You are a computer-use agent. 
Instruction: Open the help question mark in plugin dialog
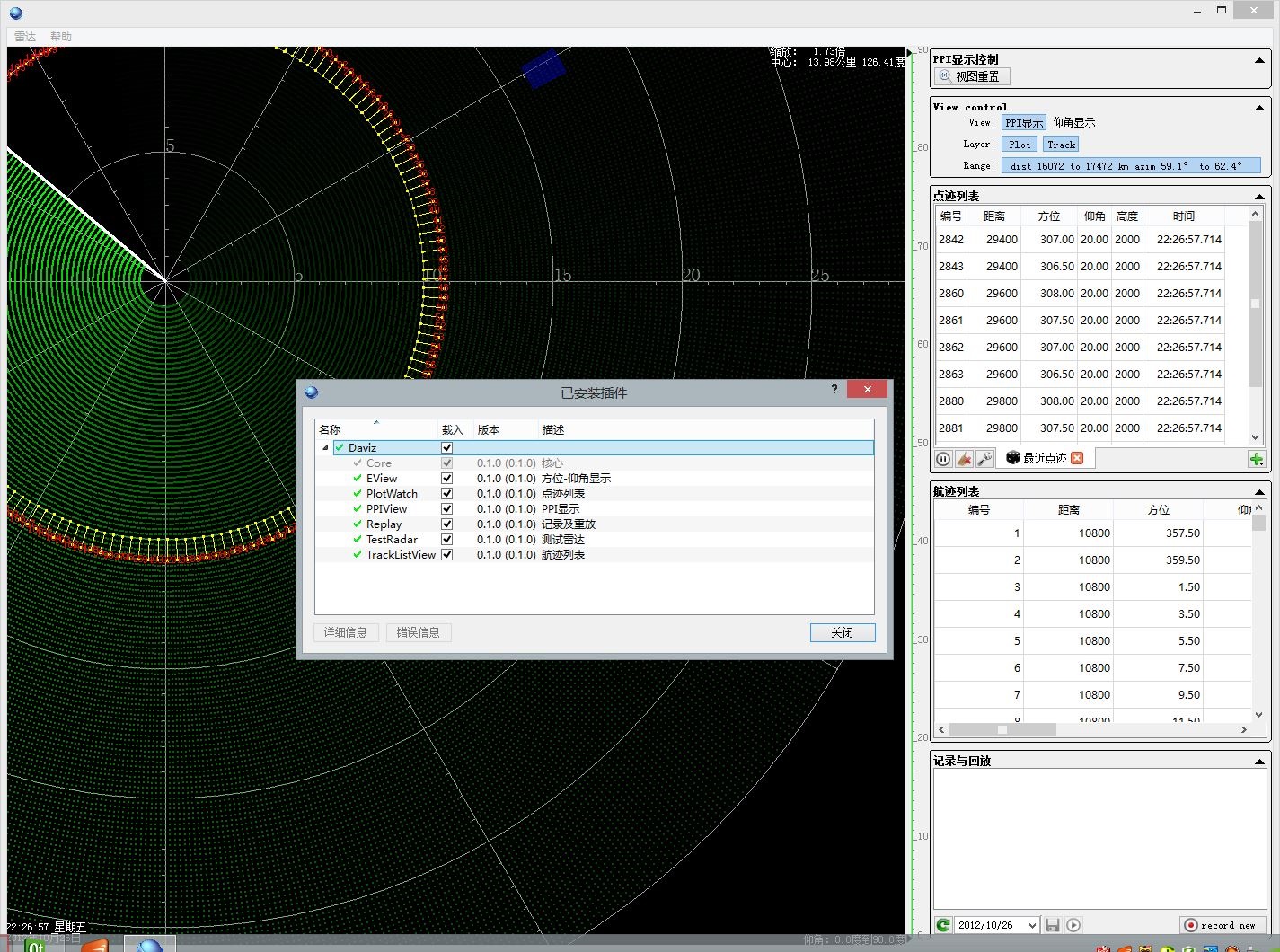(834, 389)
